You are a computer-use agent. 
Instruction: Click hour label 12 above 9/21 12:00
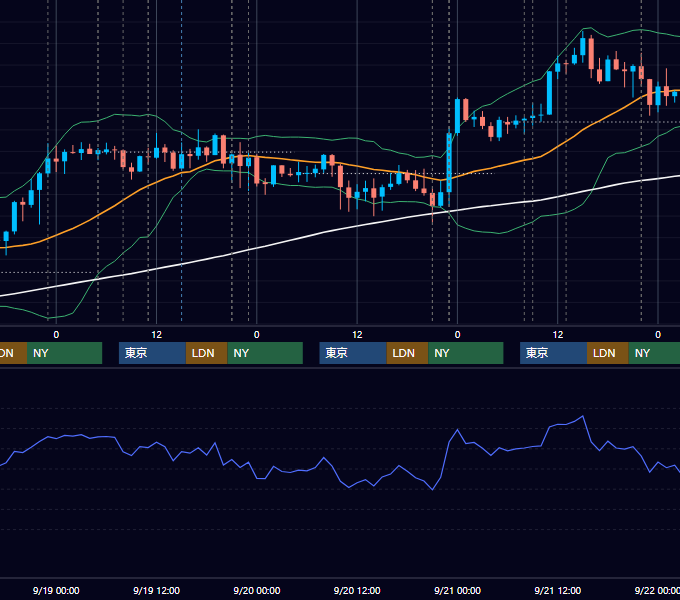[558, 335]
